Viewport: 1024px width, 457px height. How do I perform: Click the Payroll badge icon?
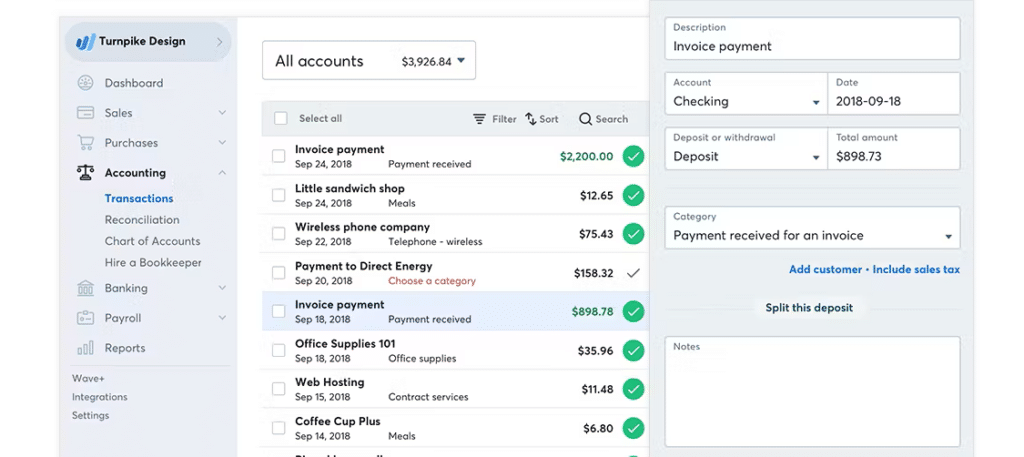pos(85,318)
